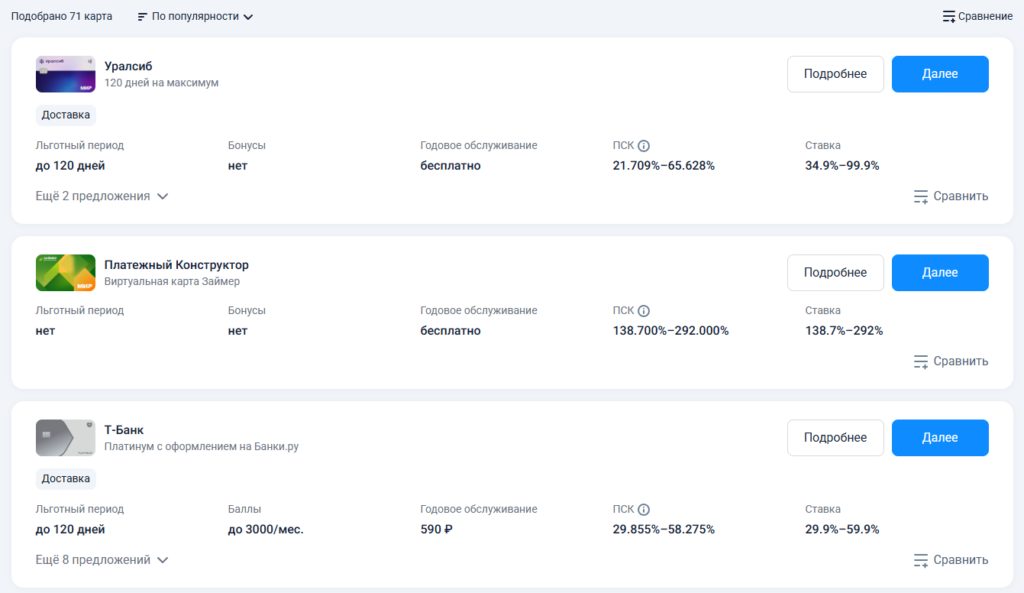
Task: Click the sort icon beside По популярности
Action: [142, 16]
